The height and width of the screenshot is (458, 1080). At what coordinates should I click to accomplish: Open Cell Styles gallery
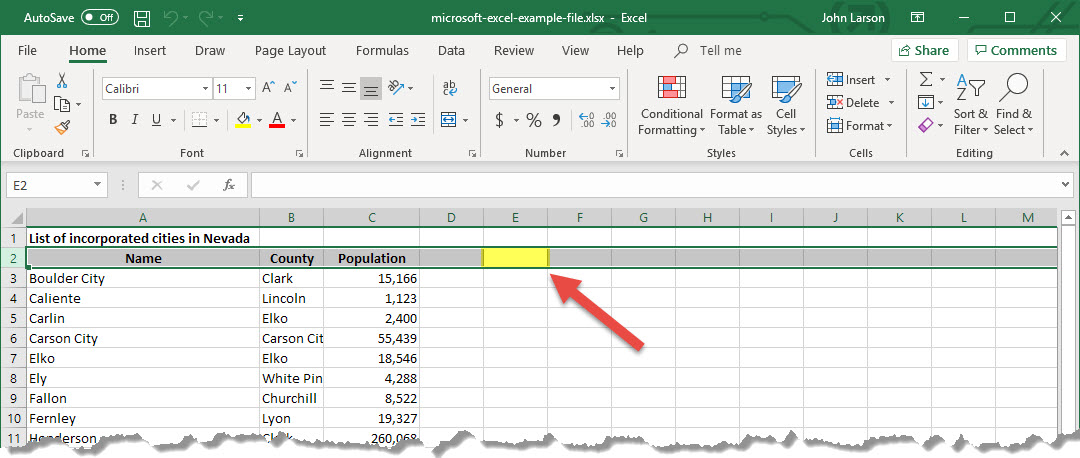[786, 107]
